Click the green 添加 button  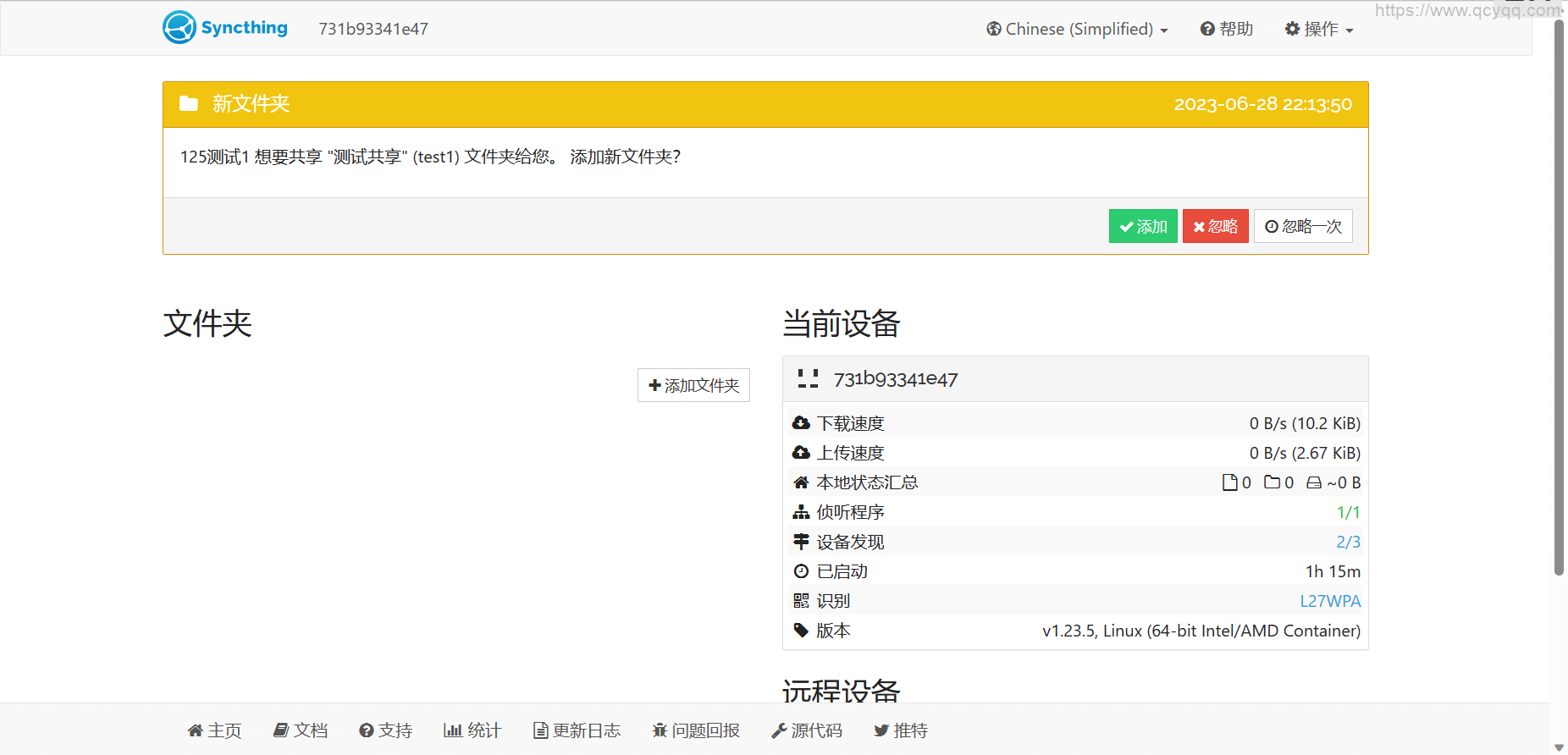(1143, 226)
